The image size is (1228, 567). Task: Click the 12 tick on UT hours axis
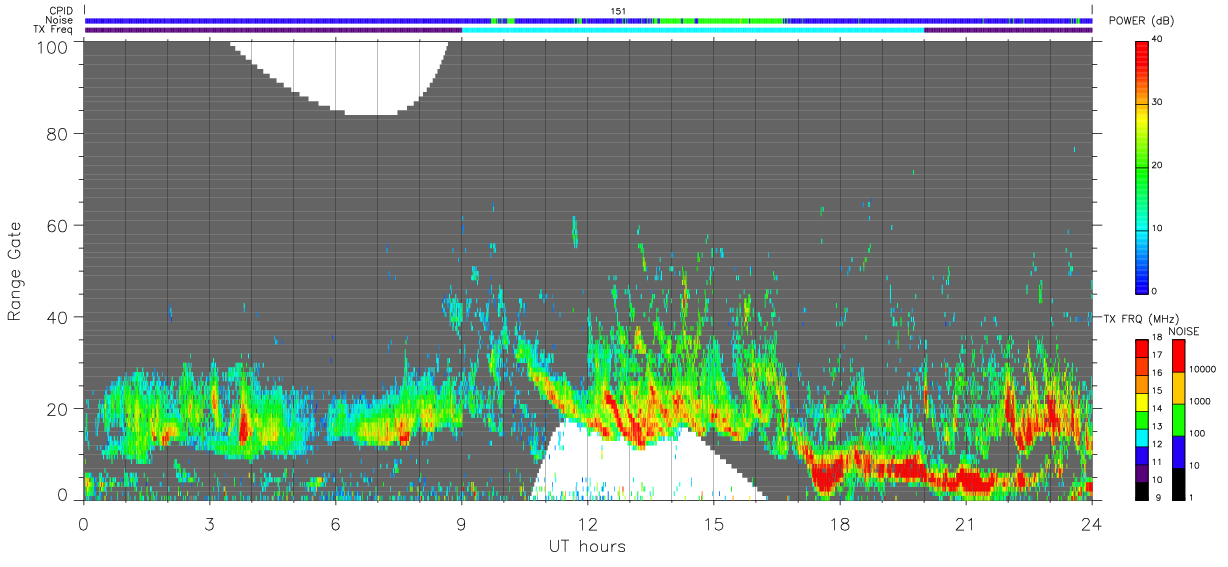(588, 523)
